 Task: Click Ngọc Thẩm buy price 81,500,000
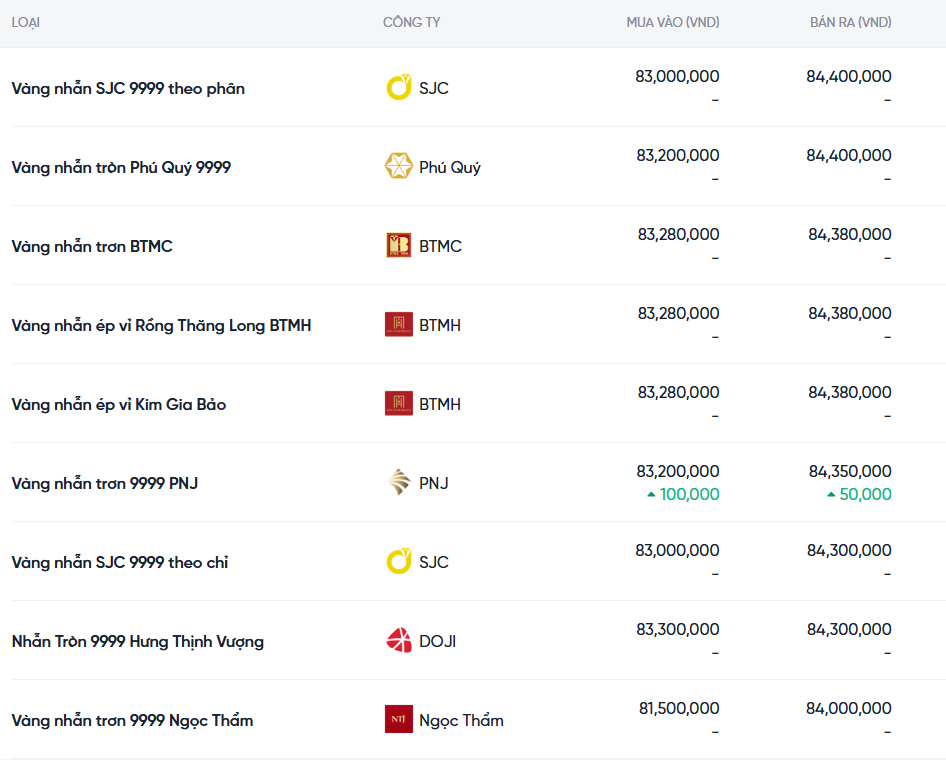[x=679, y=708]
